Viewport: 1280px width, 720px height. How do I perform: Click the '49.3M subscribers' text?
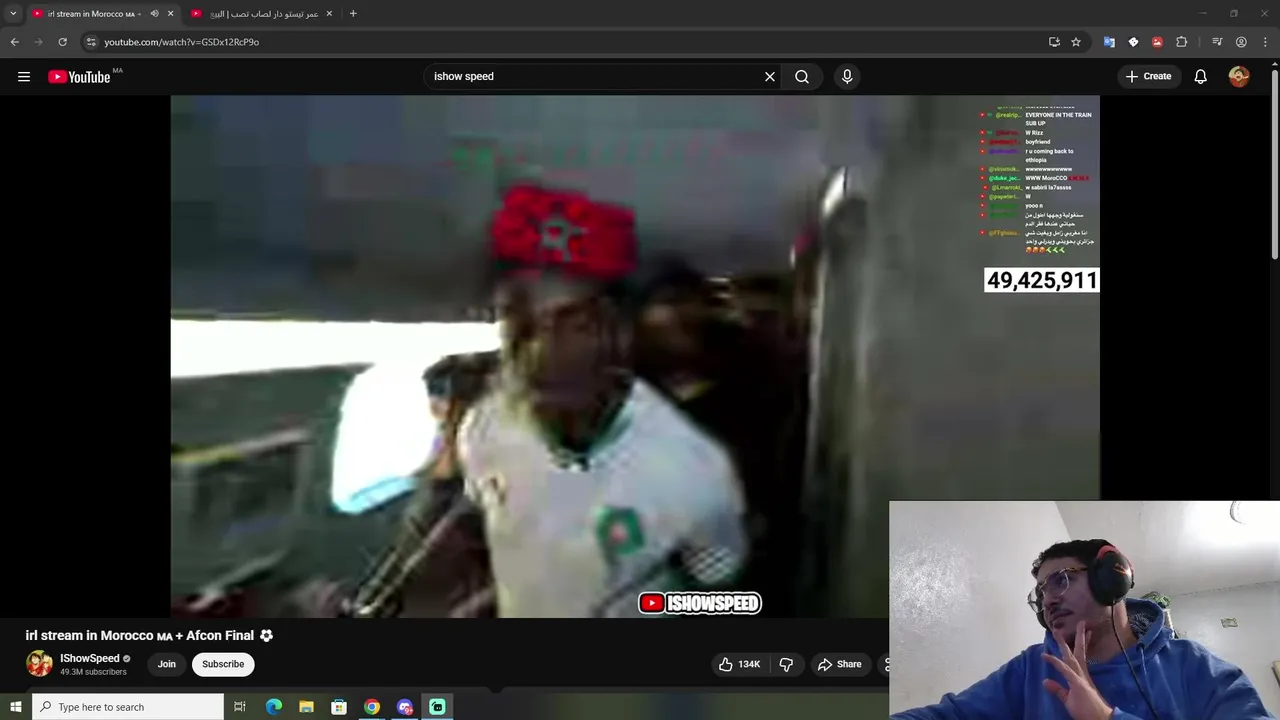93,672
